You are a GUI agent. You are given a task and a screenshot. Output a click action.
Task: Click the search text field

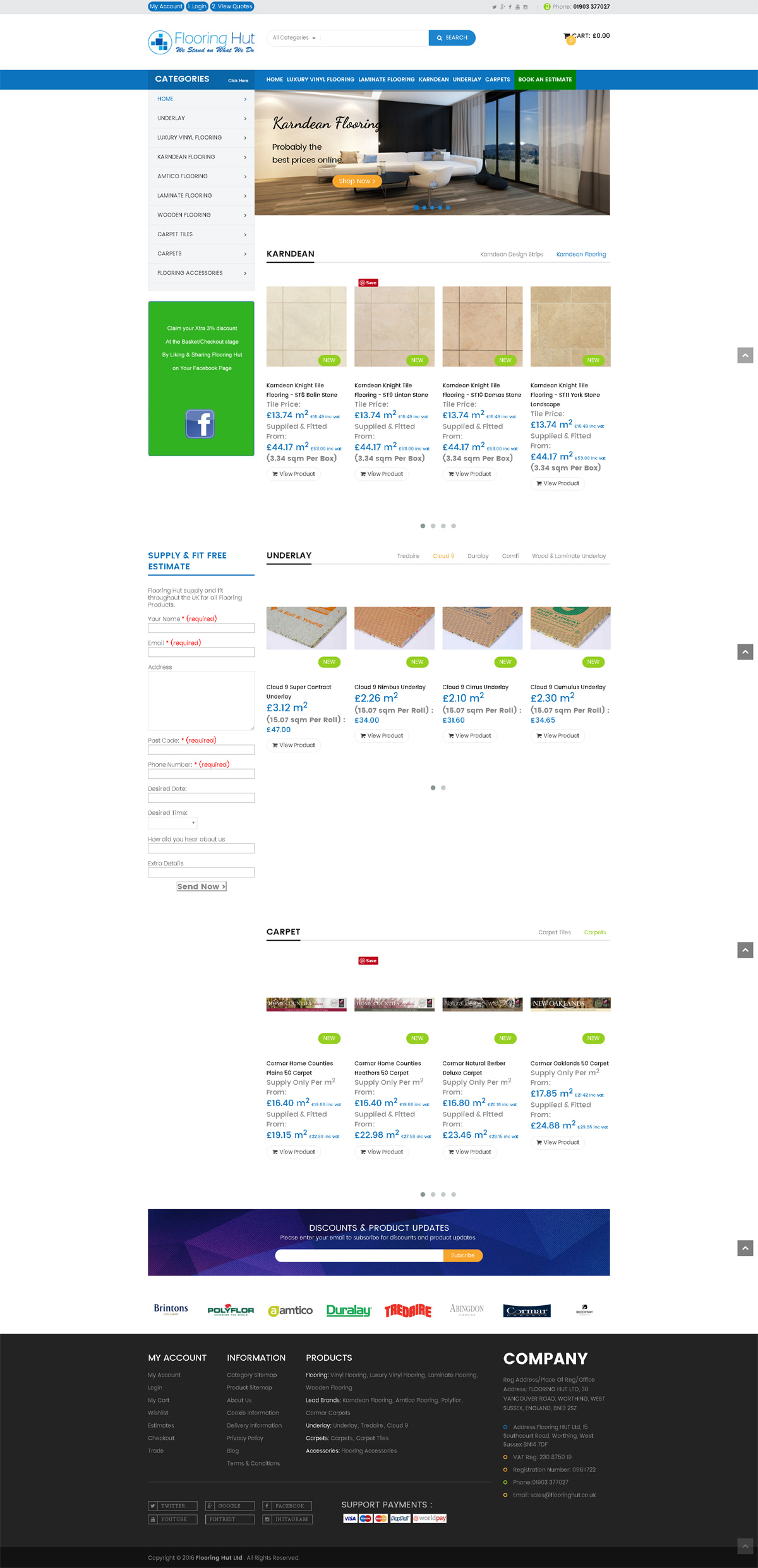click(x=375, y=38)
